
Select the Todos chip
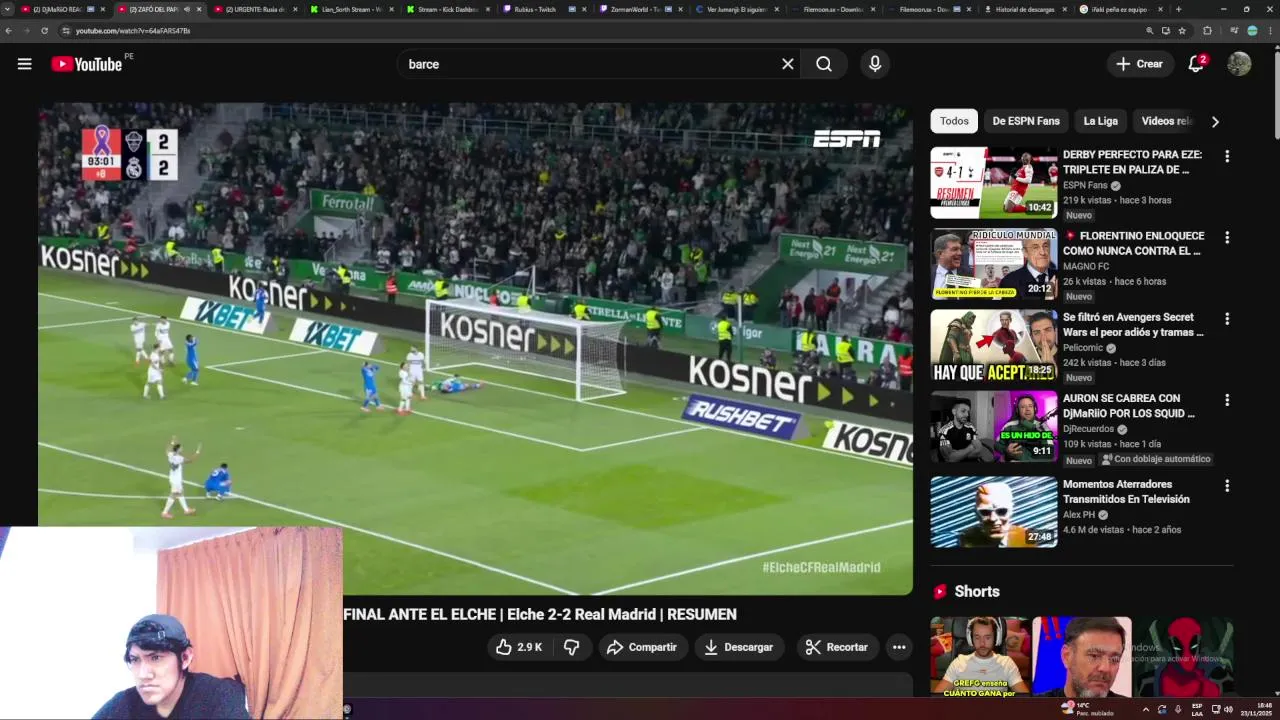pos(954,121)
